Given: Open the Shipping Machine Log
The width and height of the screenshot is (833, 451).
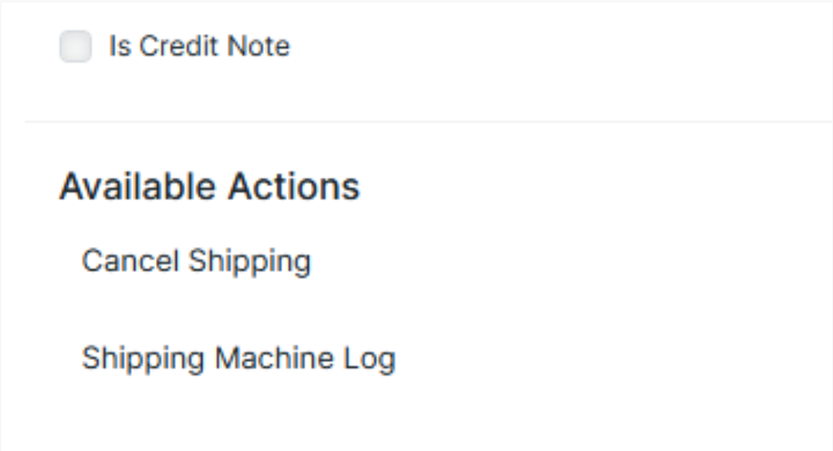Looking at the screenshot, I should 238,358.
